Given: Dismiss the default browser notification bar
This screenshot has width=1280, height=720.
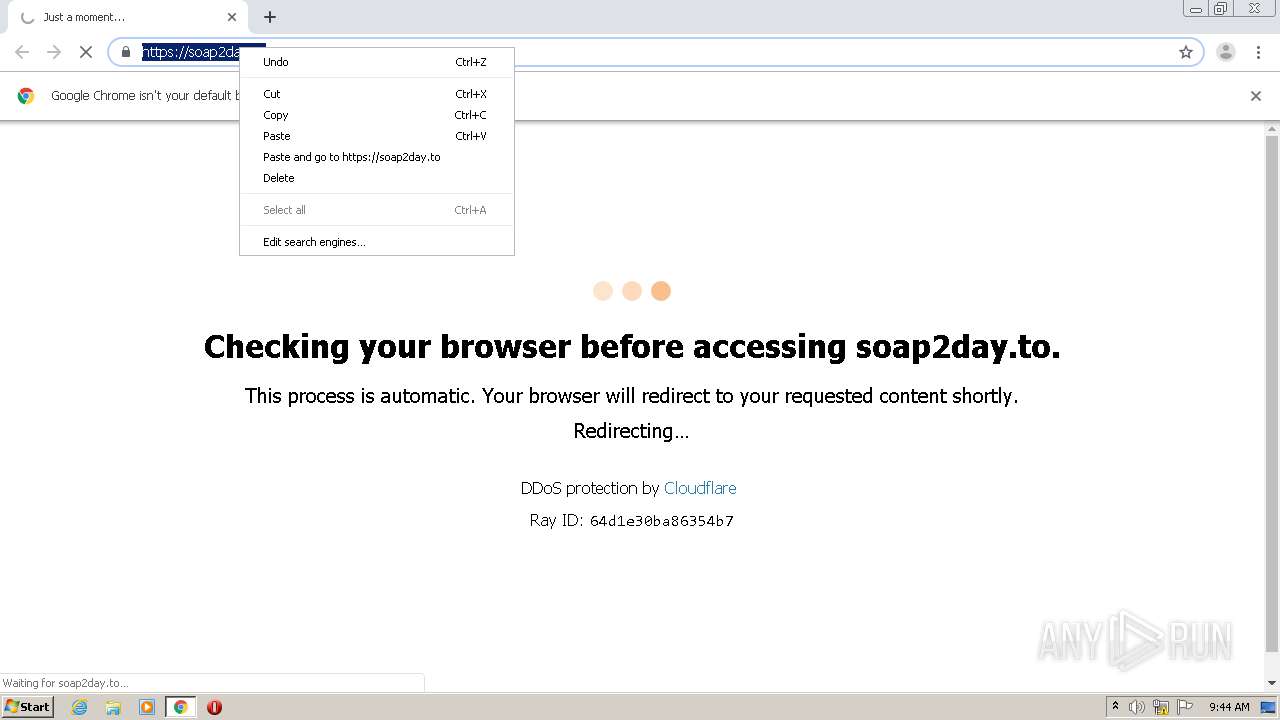Looking at the screenshot, I should click(1256, 96).
